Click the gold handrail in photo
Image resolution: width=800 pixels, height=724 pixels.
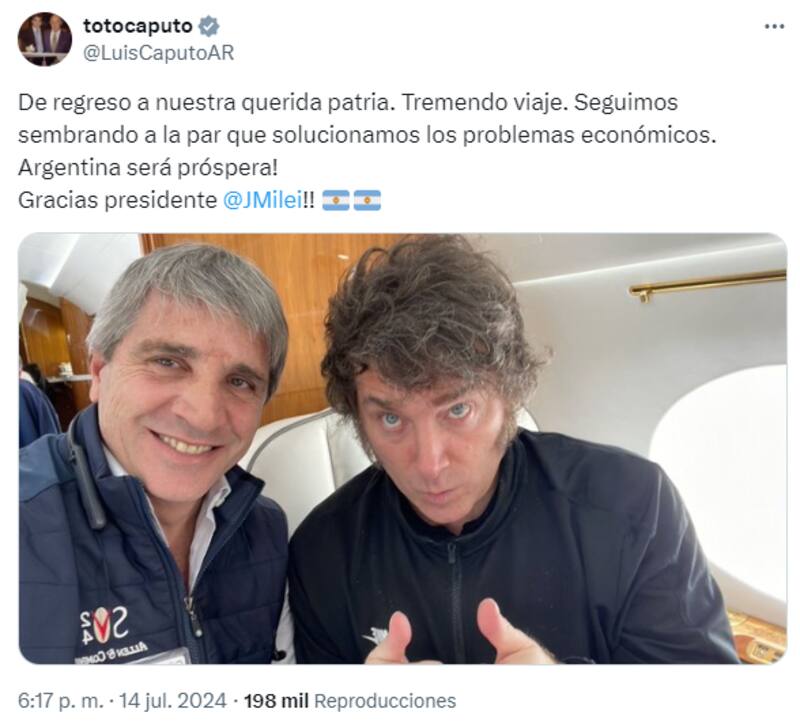tap(707, 284)
